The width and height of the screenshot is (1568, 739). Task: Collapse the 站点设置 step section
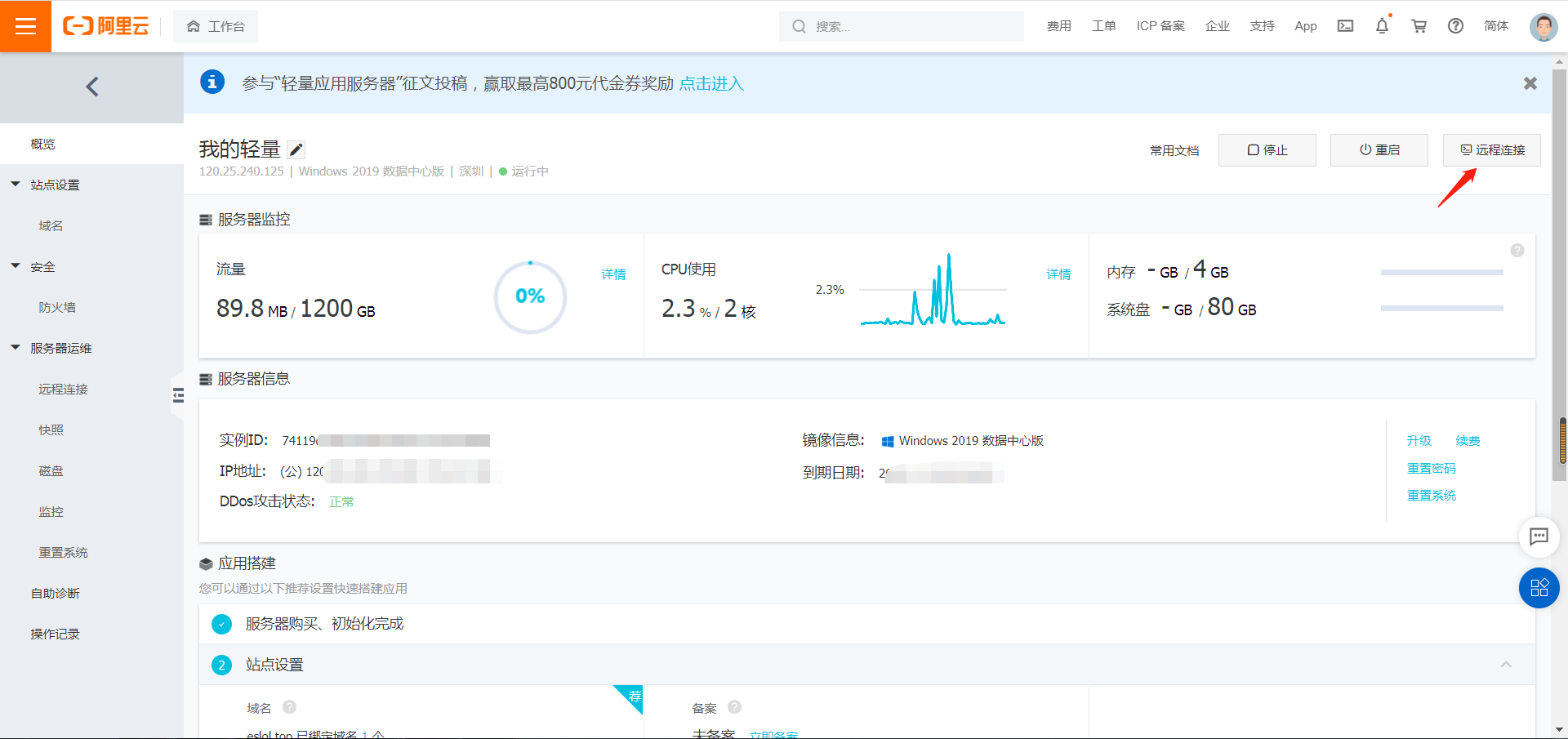(1506, 665)
